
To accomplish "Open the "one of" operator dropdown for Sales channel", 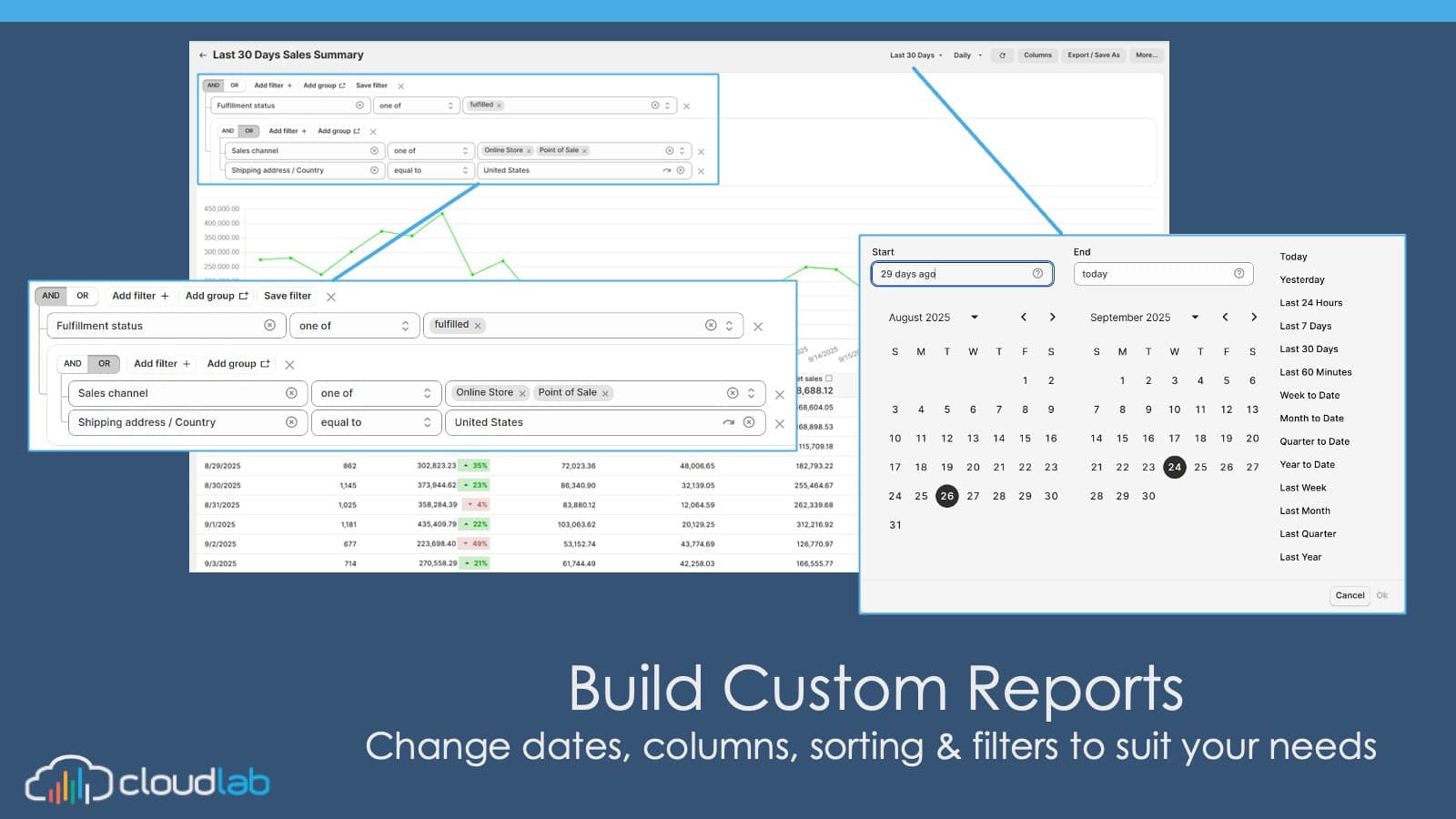I will pos(376,393).
